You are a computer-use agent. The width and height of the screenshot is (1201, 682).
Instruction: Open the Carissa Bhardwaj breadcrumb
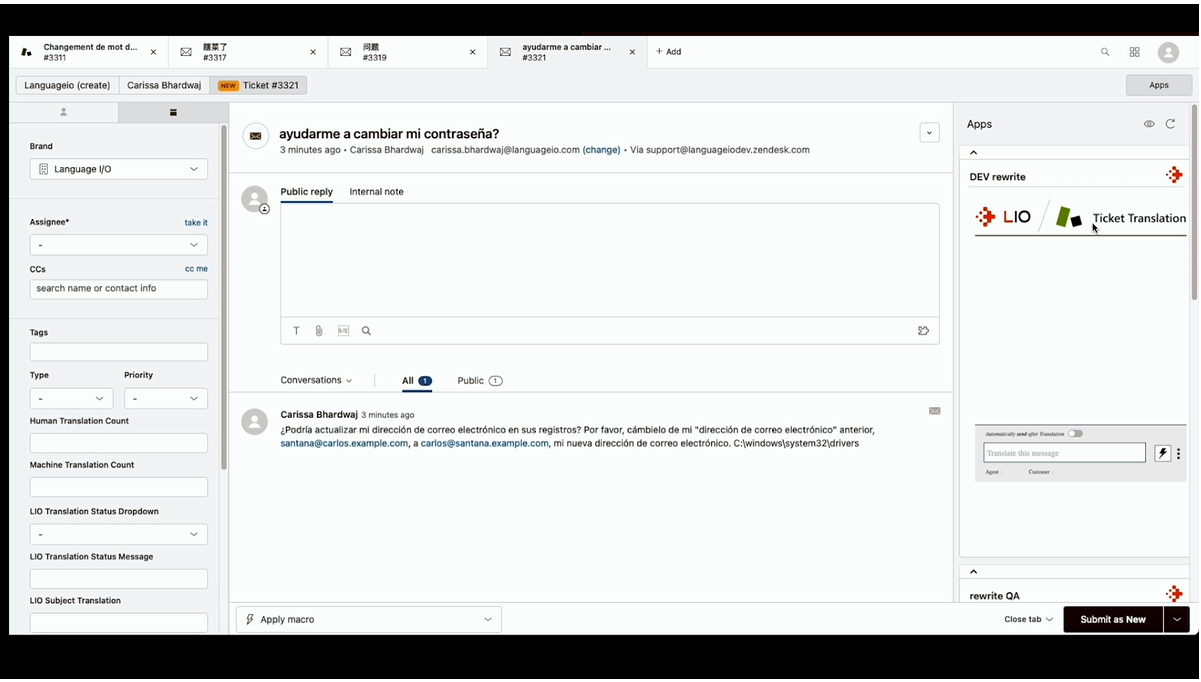164,85
